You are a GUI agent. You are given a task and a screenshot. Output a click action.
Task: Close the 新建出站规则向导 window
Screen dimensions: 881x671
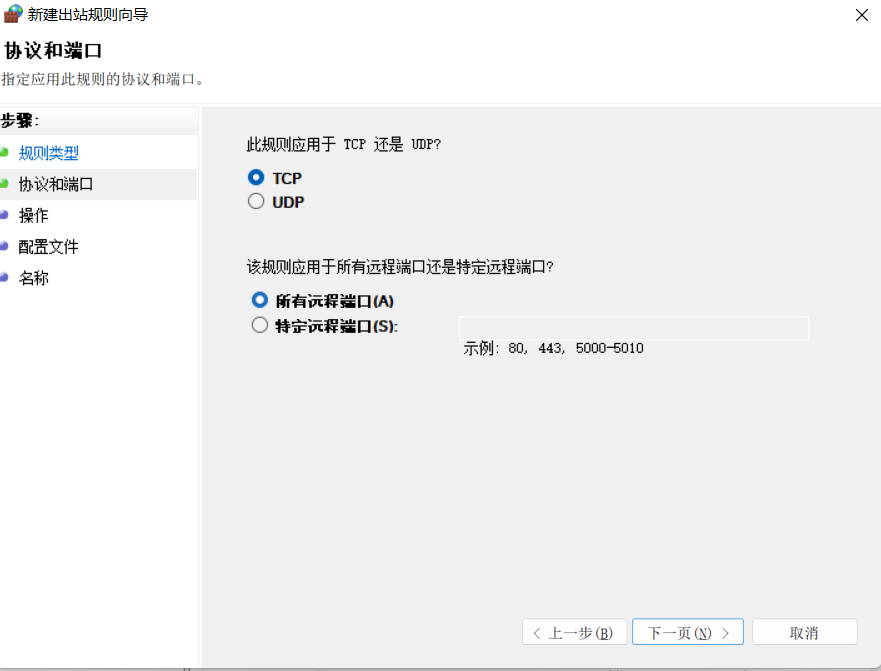point(861,15)
